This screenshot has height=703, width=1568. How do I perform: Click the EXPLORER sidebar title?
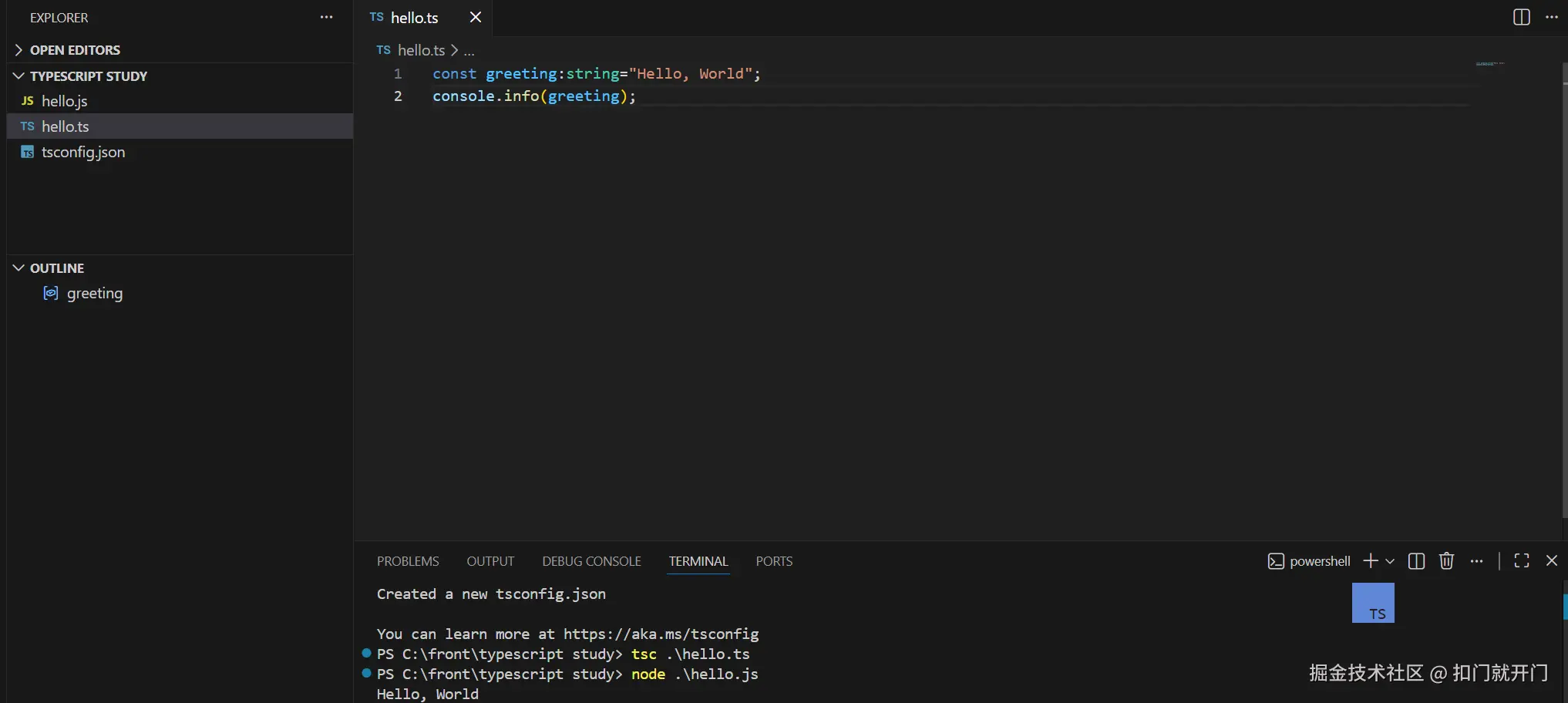[59, 18]
